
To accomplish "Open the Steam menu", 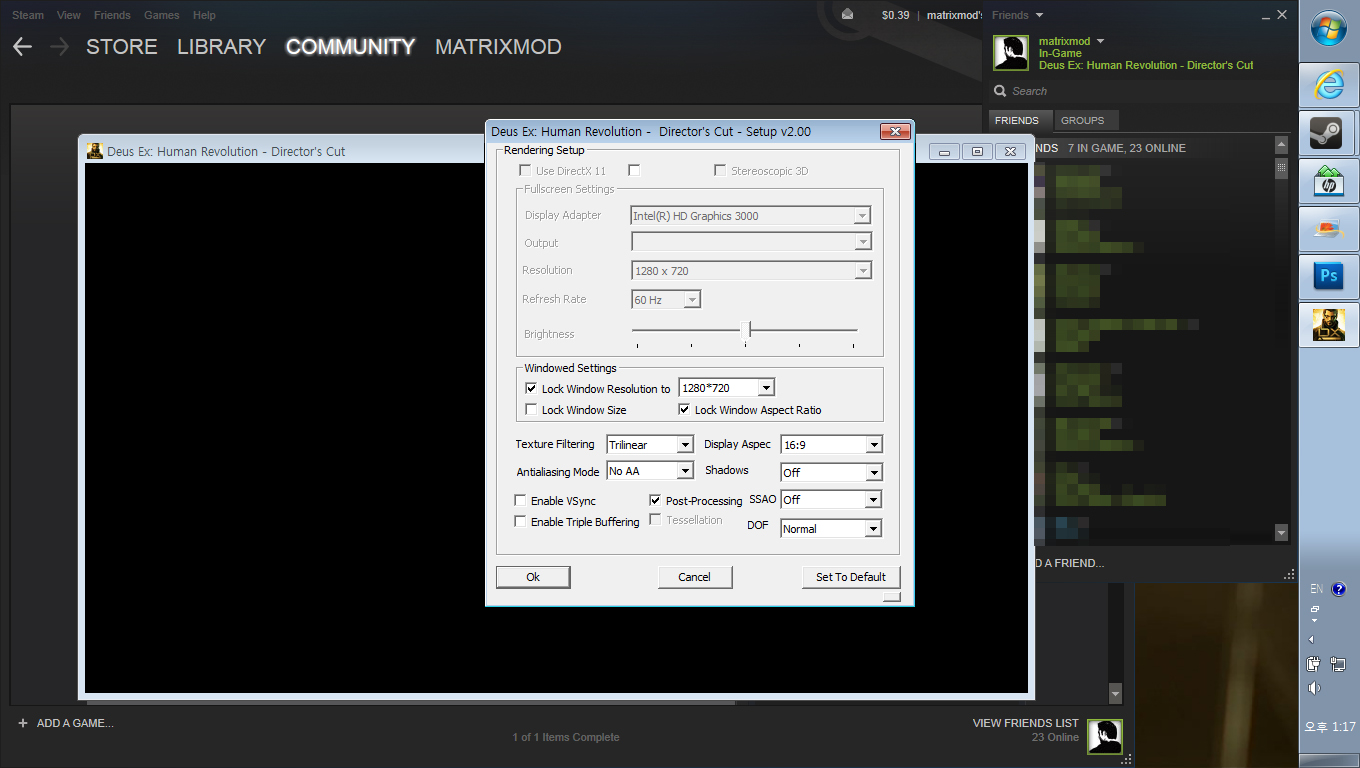I will pos(28,15).
